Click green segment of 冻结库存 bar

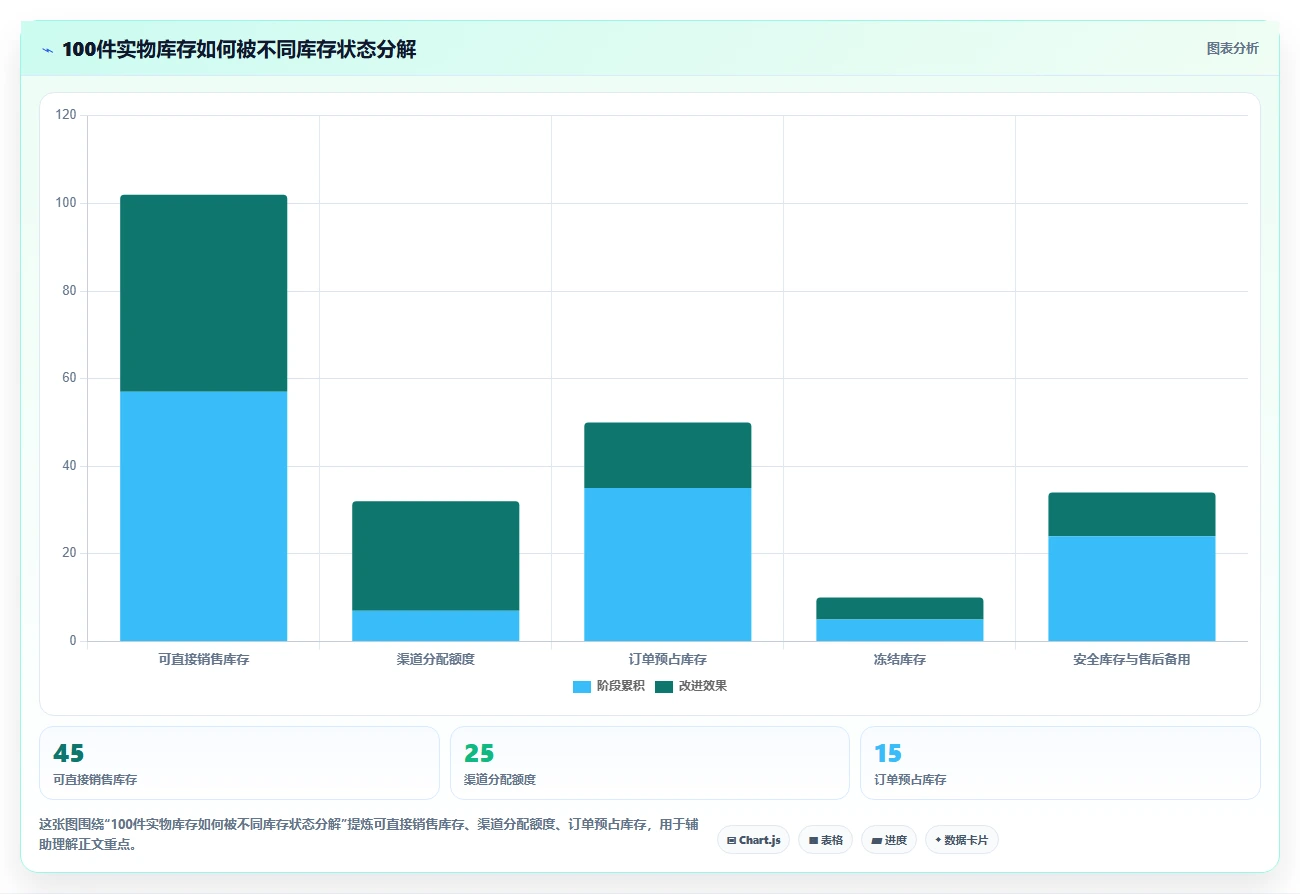coord(900,608)
